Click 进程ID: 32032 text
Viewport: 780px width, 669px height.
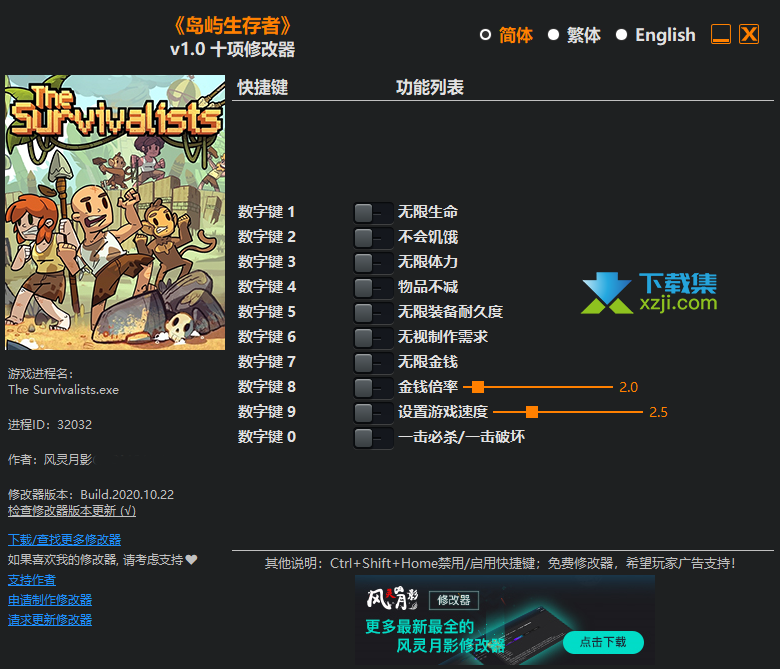(x=50, y=425)
